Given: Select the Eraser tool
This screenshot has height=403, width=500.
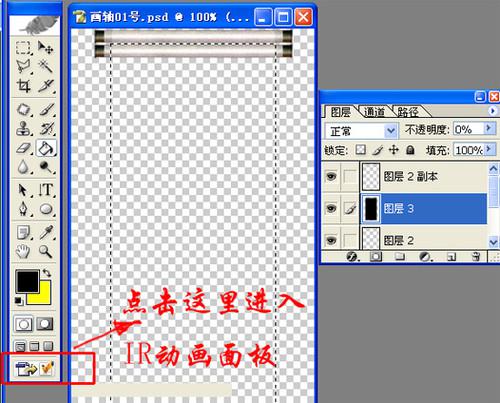Looking at the screenshot, I should [x=23, y=148].
